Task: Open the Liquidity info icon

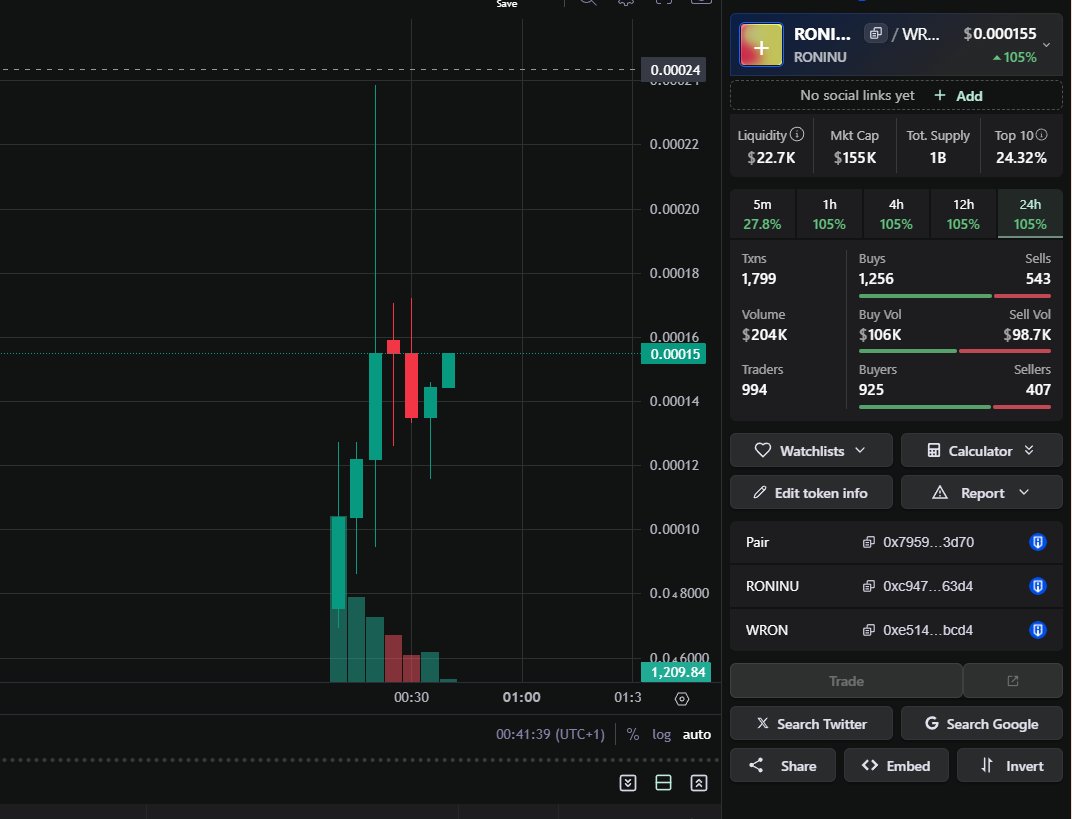Action: pyautogui.click(x=797, y=135)
